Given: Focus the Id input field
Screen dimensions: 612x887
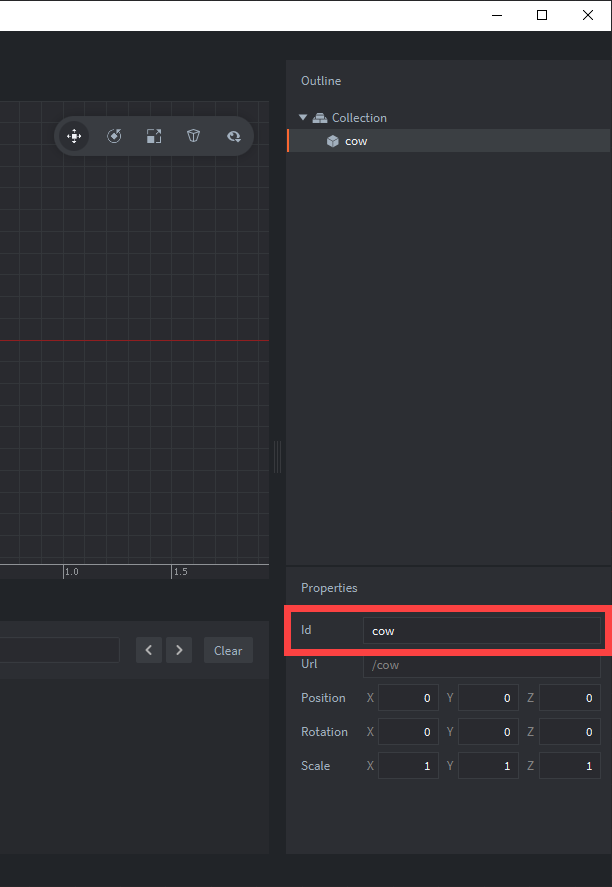Looking at the screenshot, I should coord(482,631).
